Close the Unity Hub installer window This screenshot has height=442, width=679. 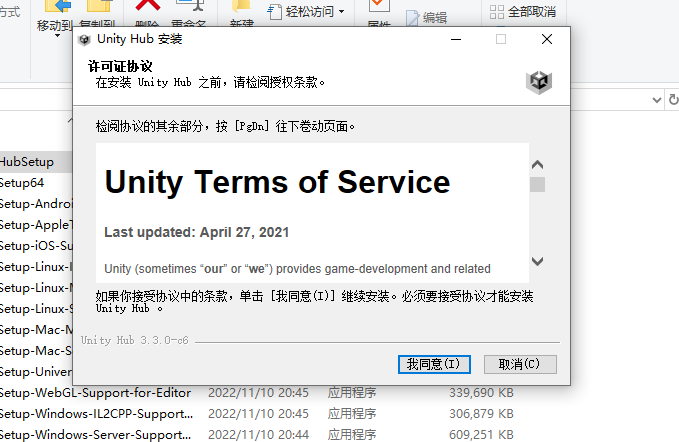coord(547,39)
